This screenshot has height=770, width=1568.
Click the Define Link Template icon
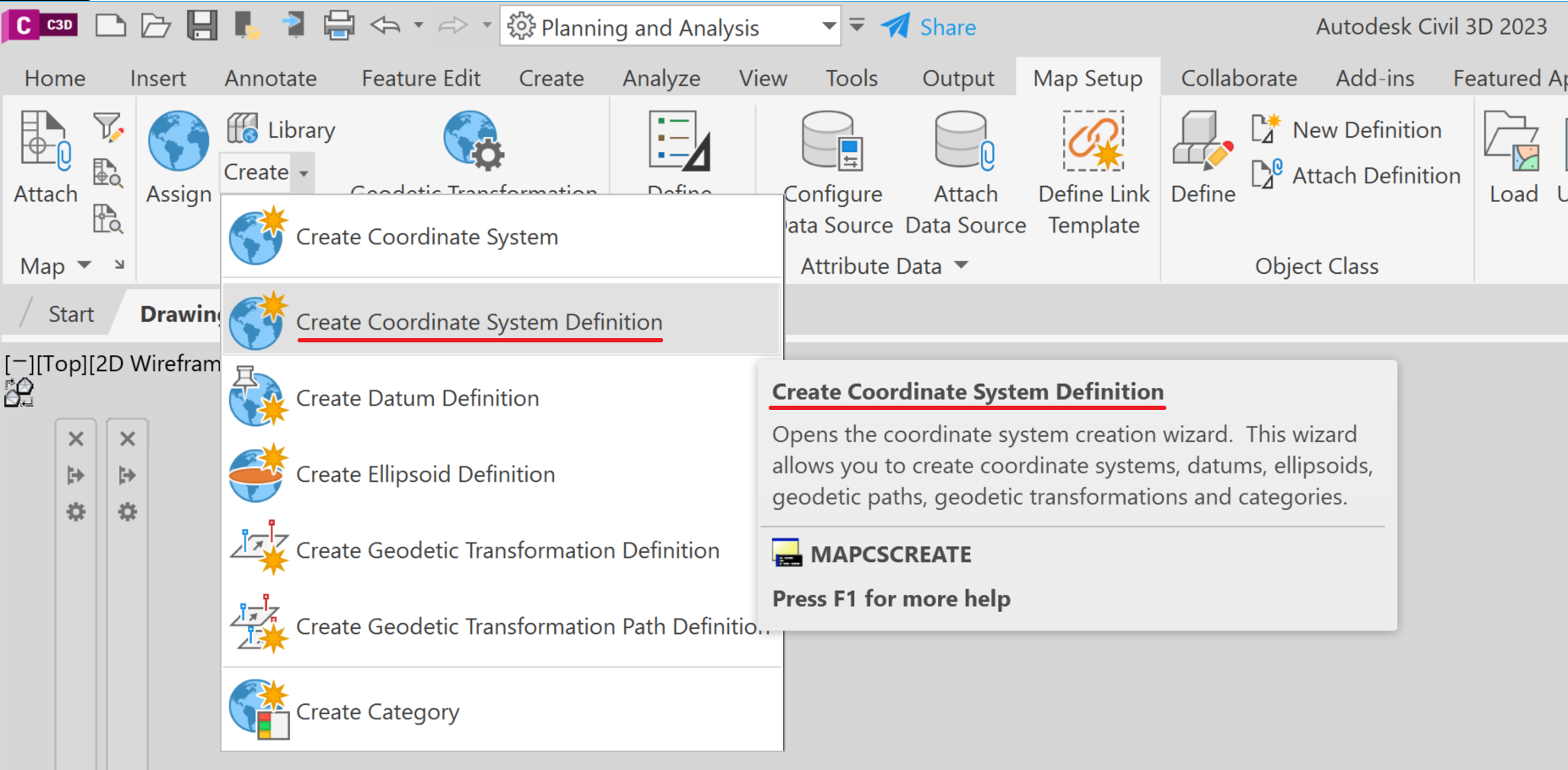(1094, 142)
